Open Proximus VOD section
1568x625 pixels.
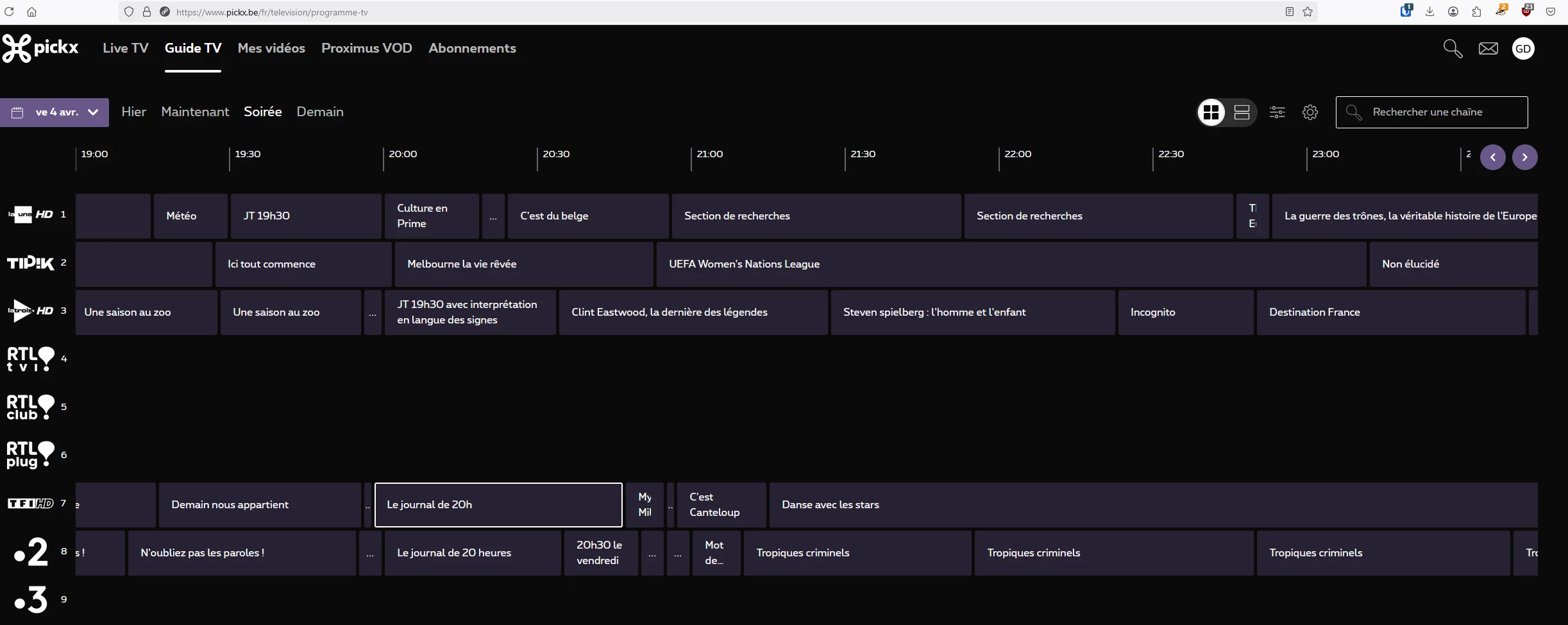(x=367, y=48)
